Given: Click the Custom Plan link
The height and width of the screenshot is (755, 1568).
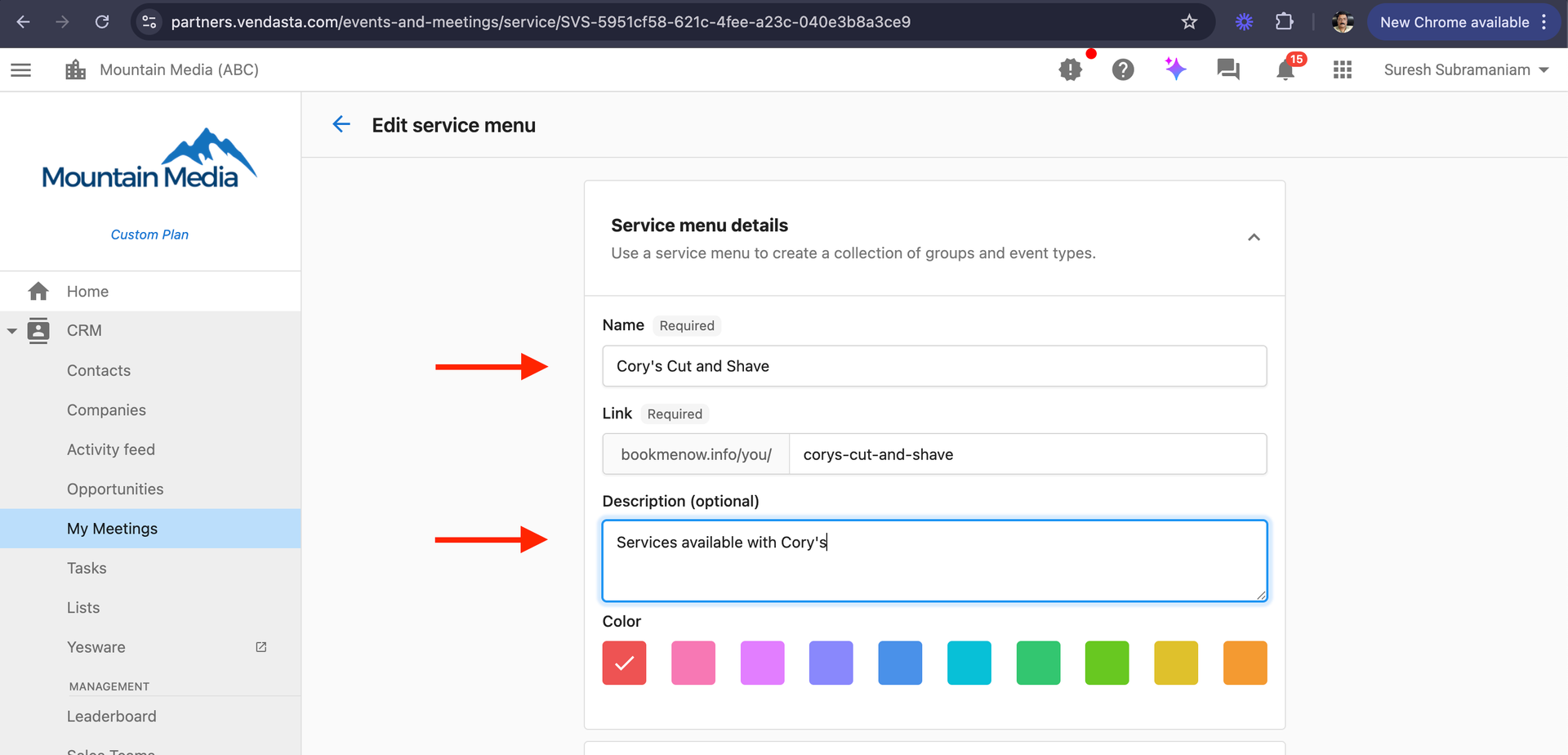Looking at the screenshot, I should 149,235.
